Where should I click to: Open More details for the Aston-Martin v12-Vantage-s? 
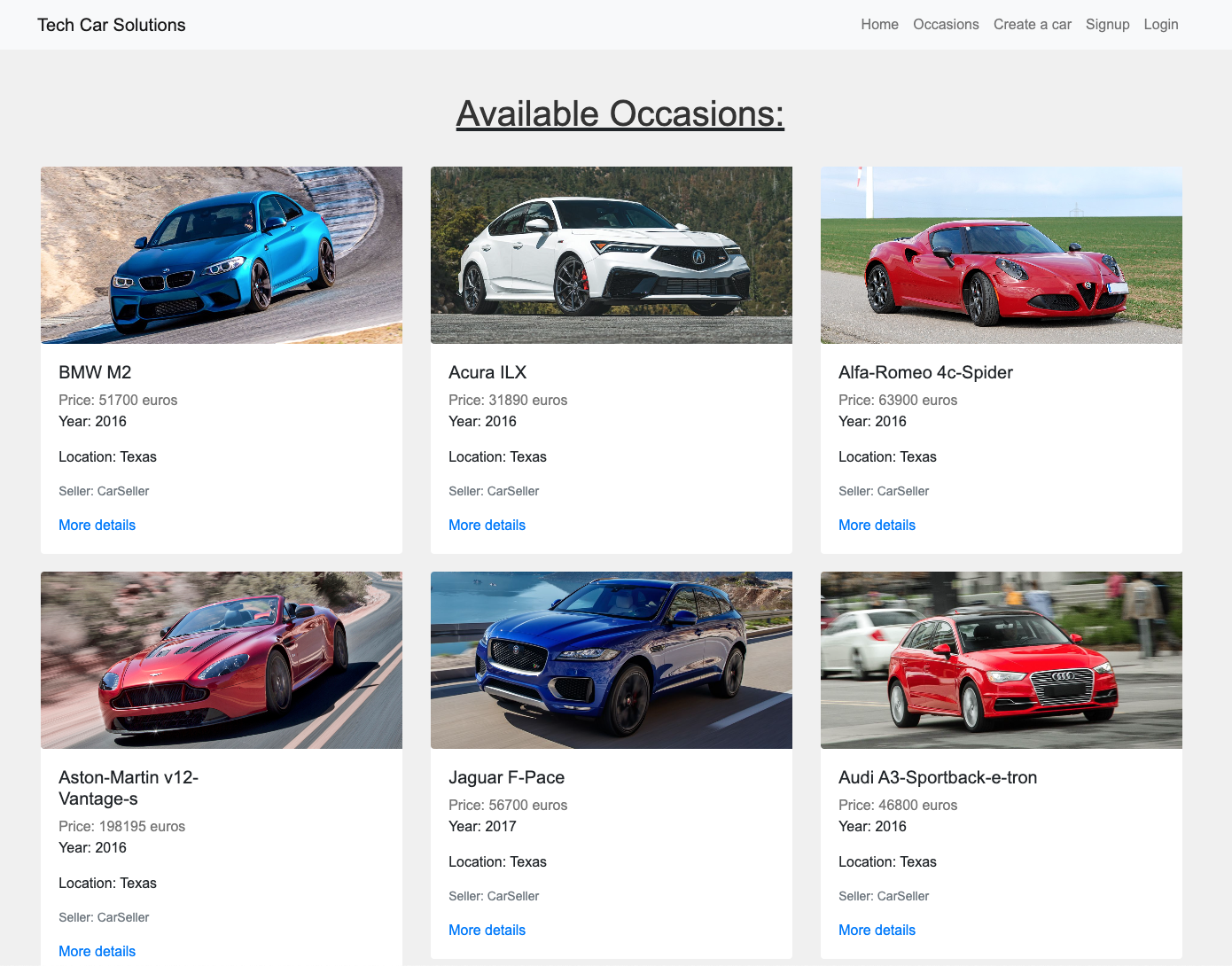point(97,951)
